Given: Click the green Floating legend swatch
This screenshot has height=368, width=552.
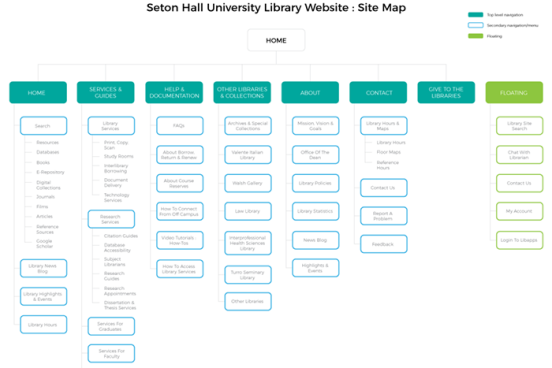Looking at the screenshot, I should click(x=476, y=36).
